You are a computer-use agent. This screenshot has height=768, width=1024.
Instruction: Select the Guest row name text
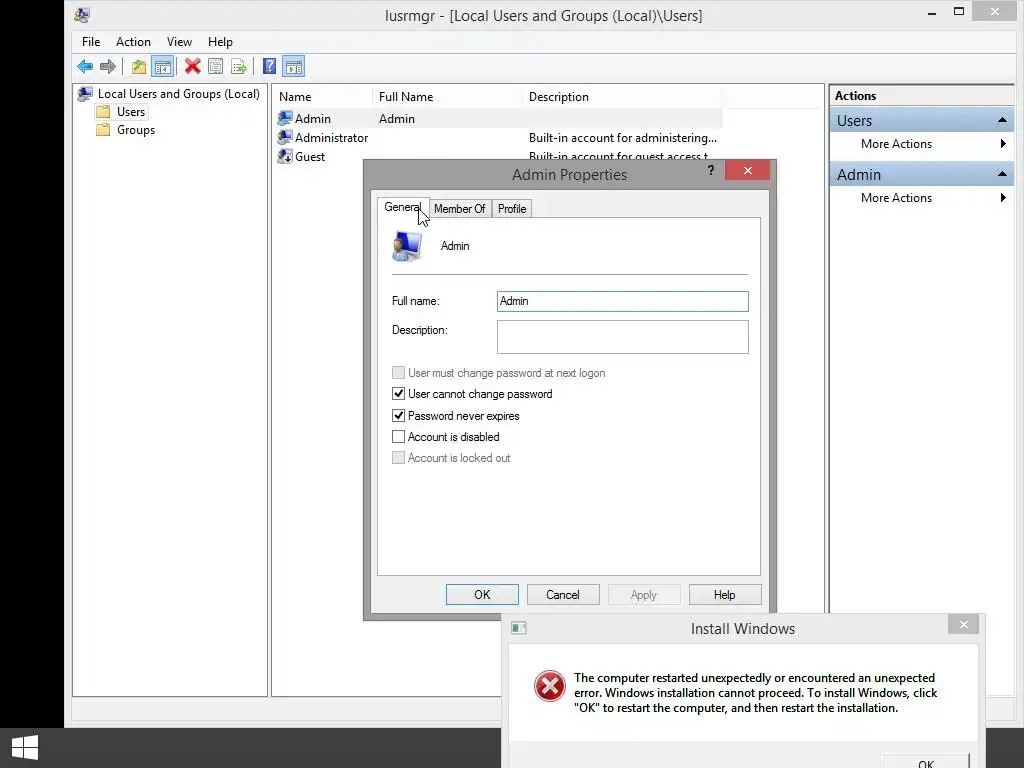[310, 157]
